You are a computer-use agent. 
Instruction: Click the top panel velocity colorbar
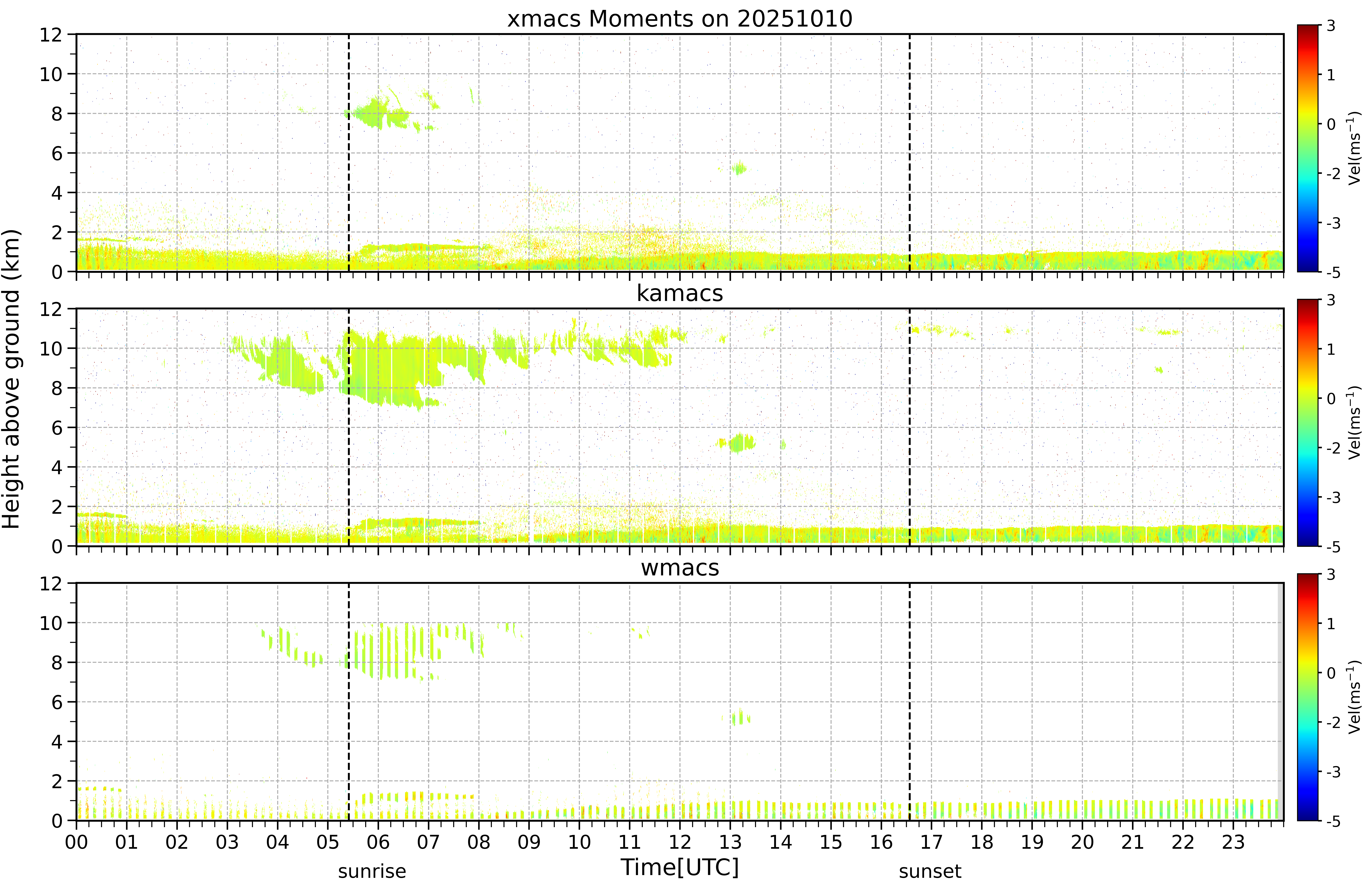pyautogui.click(x=1308, y=148)
